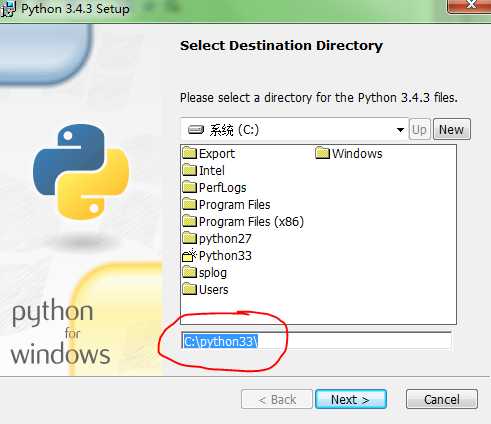Click the 系统 (C:) drive label

[234, 130]
